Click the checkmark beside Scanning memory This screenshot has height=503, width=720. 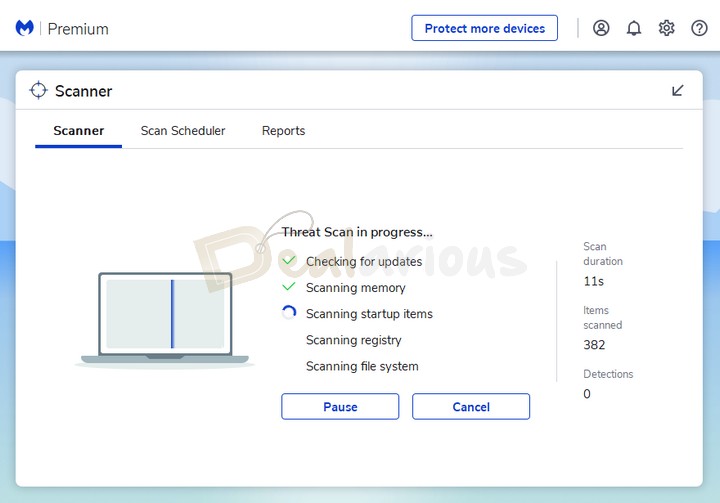point(289,287)
